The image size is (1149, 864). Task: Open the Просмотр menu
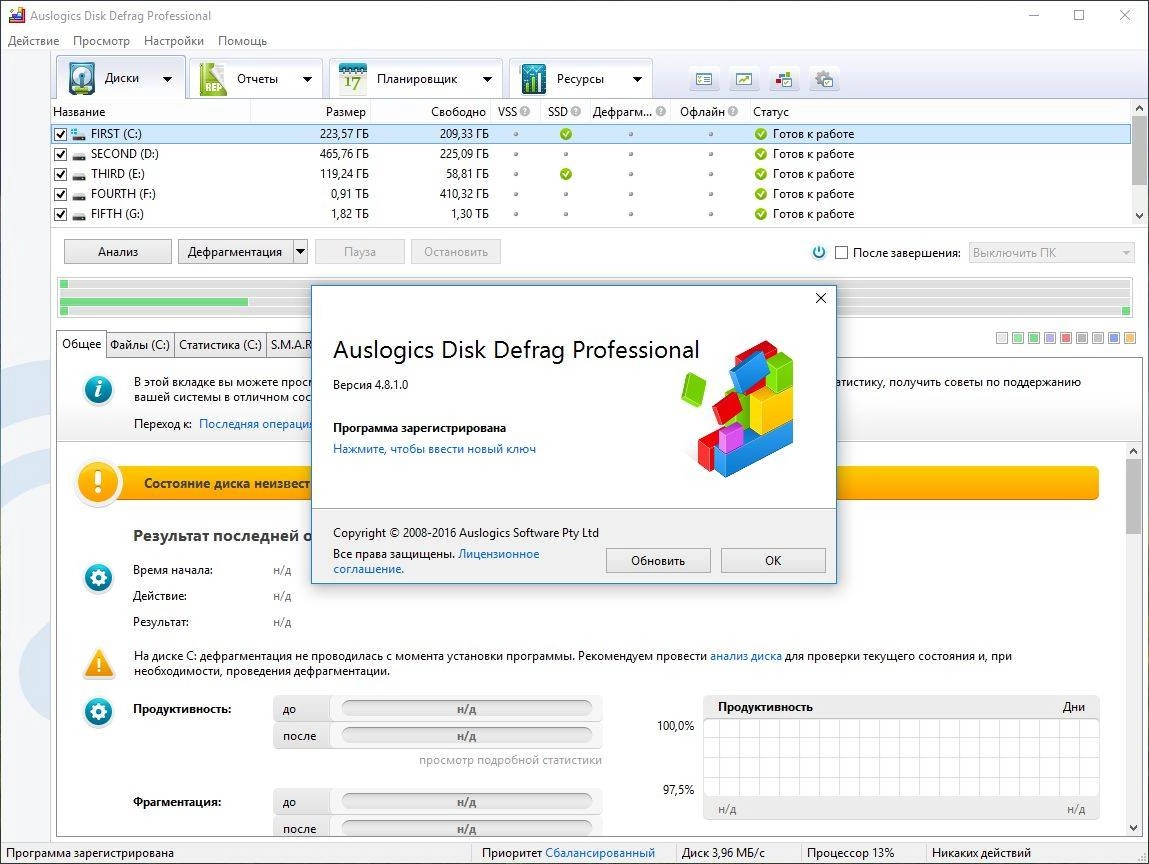point(101,41)
